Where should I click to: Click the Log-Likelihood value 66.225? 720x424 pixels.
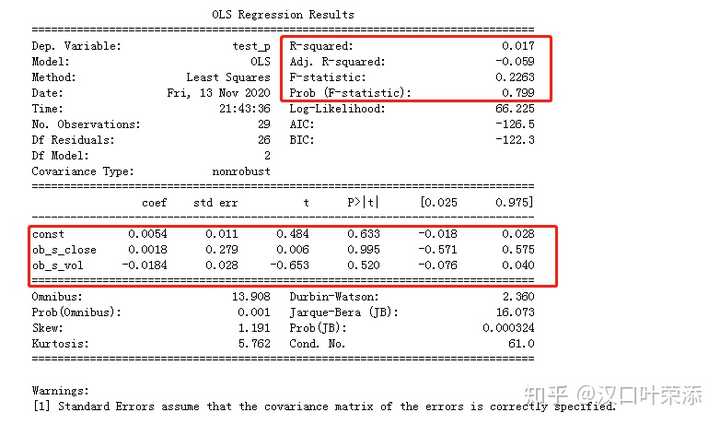coord(515,109)
